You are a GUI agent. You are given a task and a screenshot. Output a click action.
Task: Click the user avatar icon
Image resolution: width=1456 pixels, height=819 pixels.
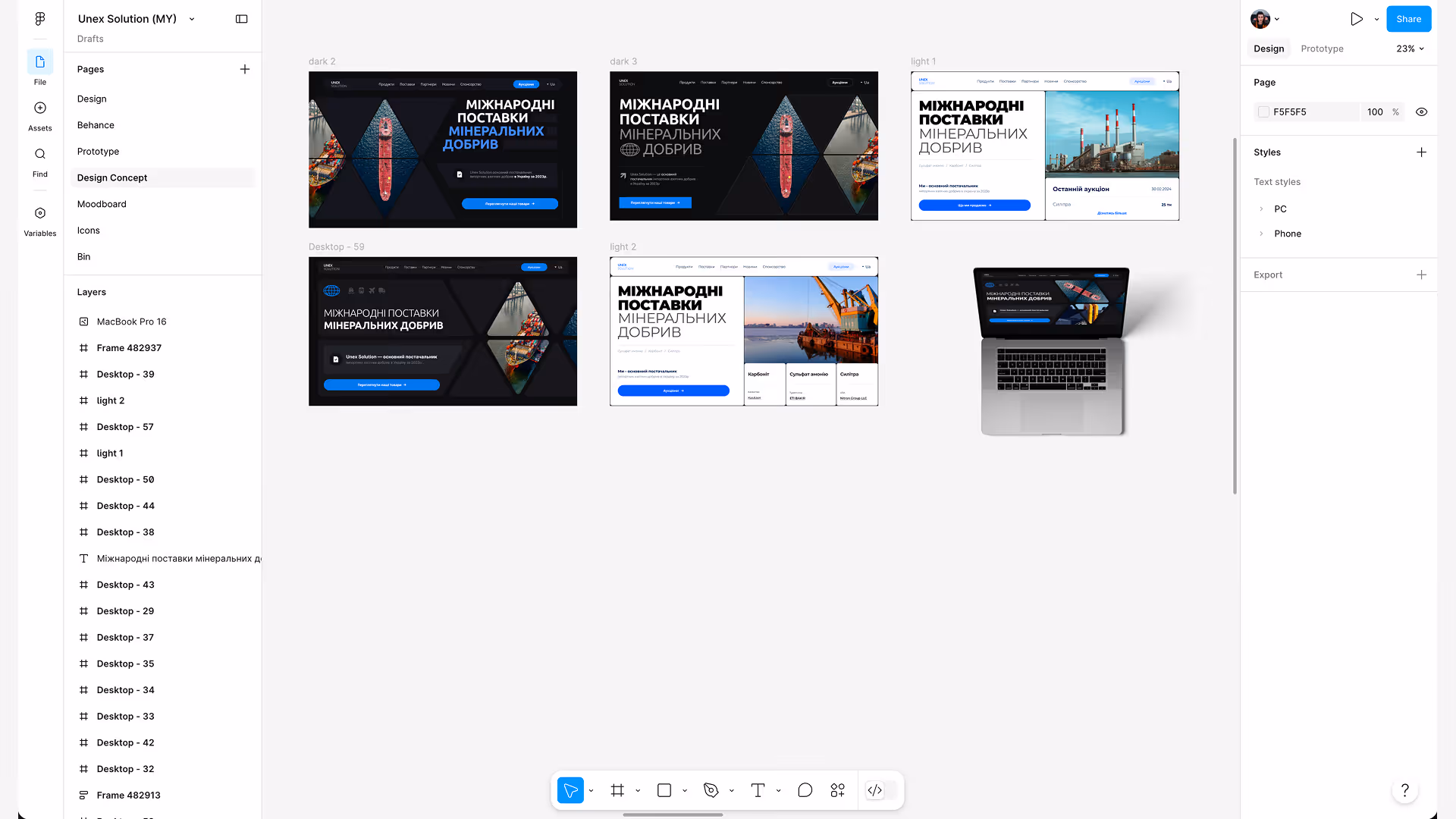coord(1260,19)
